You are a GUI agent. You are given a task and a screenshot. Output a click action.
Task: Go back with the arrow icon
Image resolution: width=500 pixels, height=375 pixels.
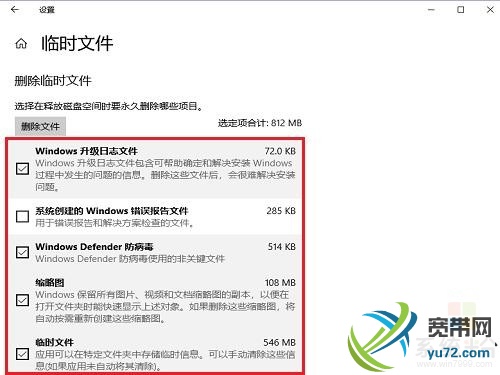point(15,10)
